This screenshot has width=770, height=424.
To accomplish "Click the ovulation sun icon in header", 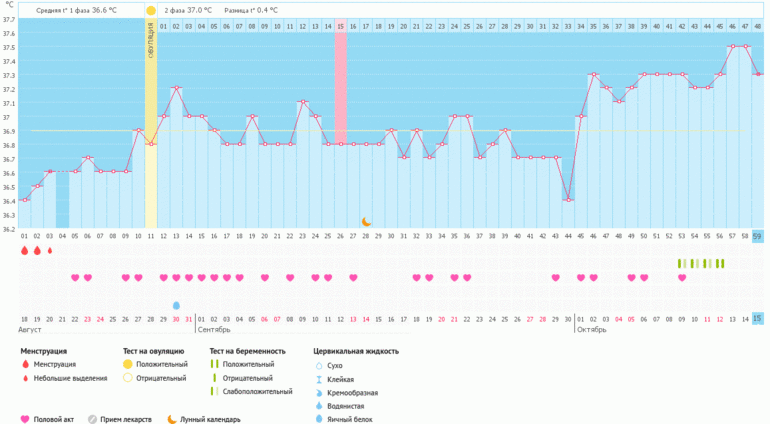I will (x=151, y=10).
